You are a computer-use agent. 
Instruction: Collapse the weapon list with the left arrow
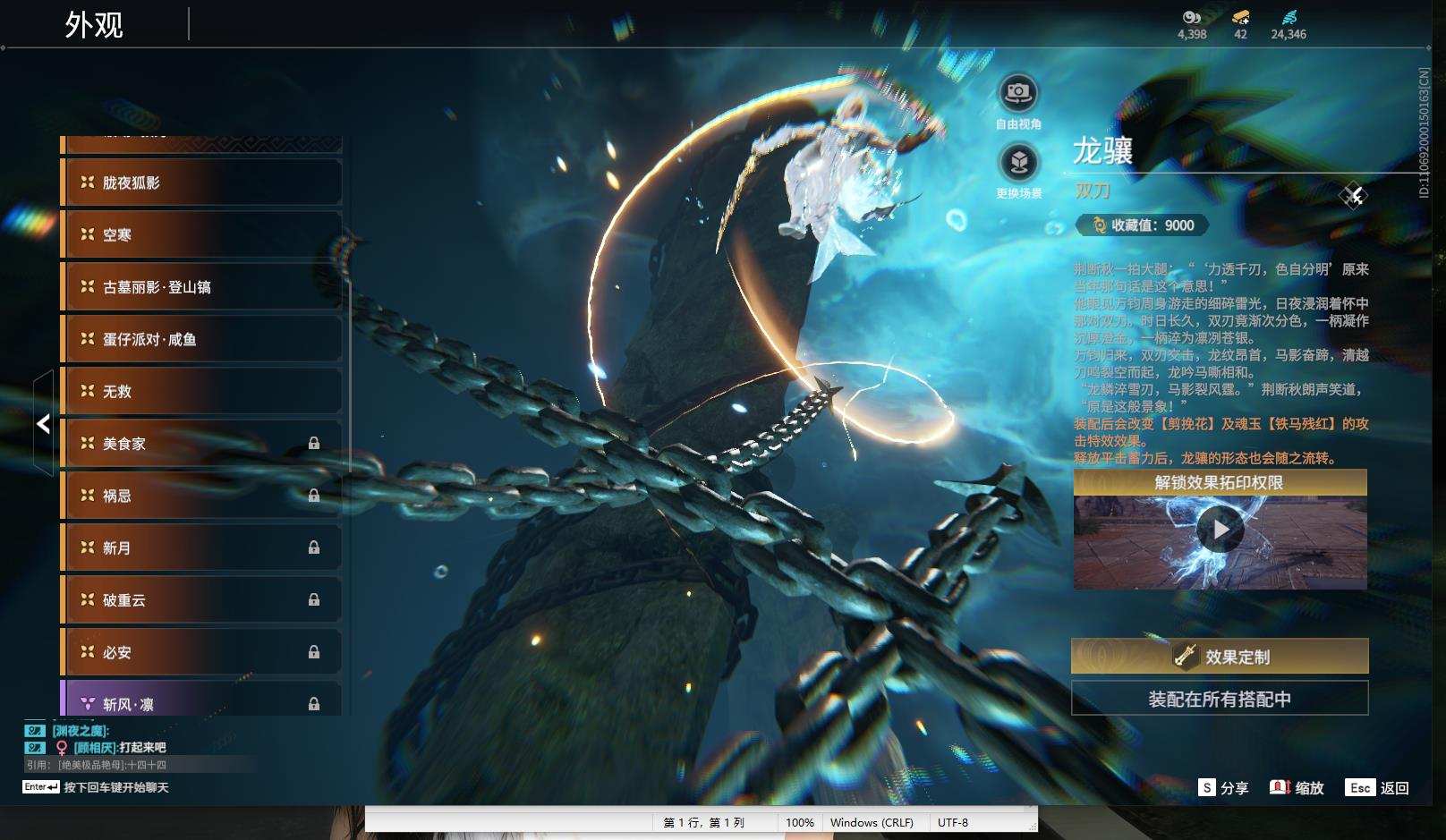click(44, 424)
